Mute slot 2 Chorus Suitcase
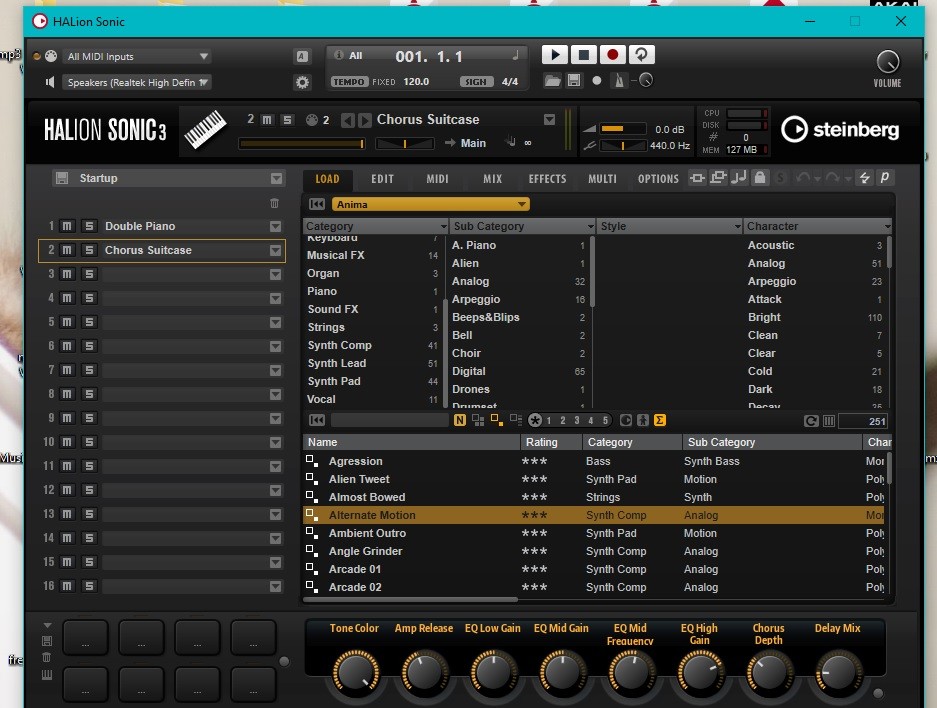This screenshot has height=708, width=937. point(67,250)
